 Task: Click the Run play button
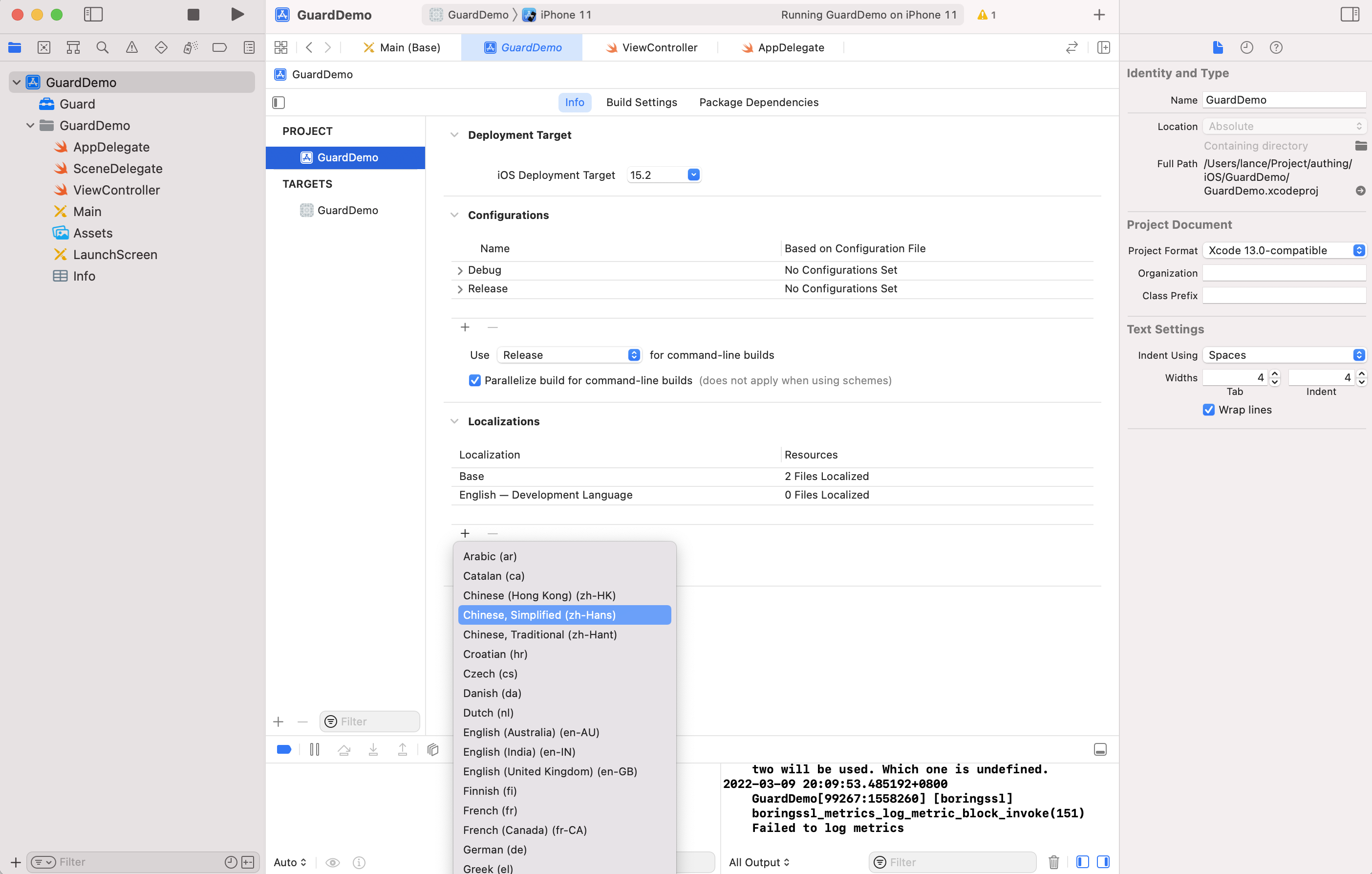[x=237, y=15]
